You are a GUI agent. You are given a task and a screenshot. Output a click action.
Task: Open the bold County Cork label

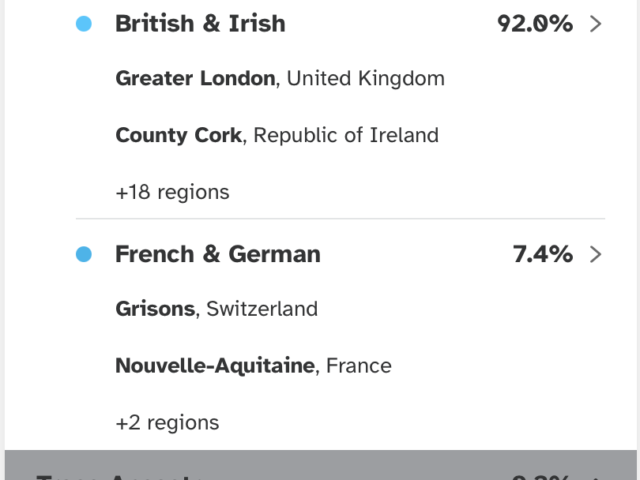click(178, 135)
